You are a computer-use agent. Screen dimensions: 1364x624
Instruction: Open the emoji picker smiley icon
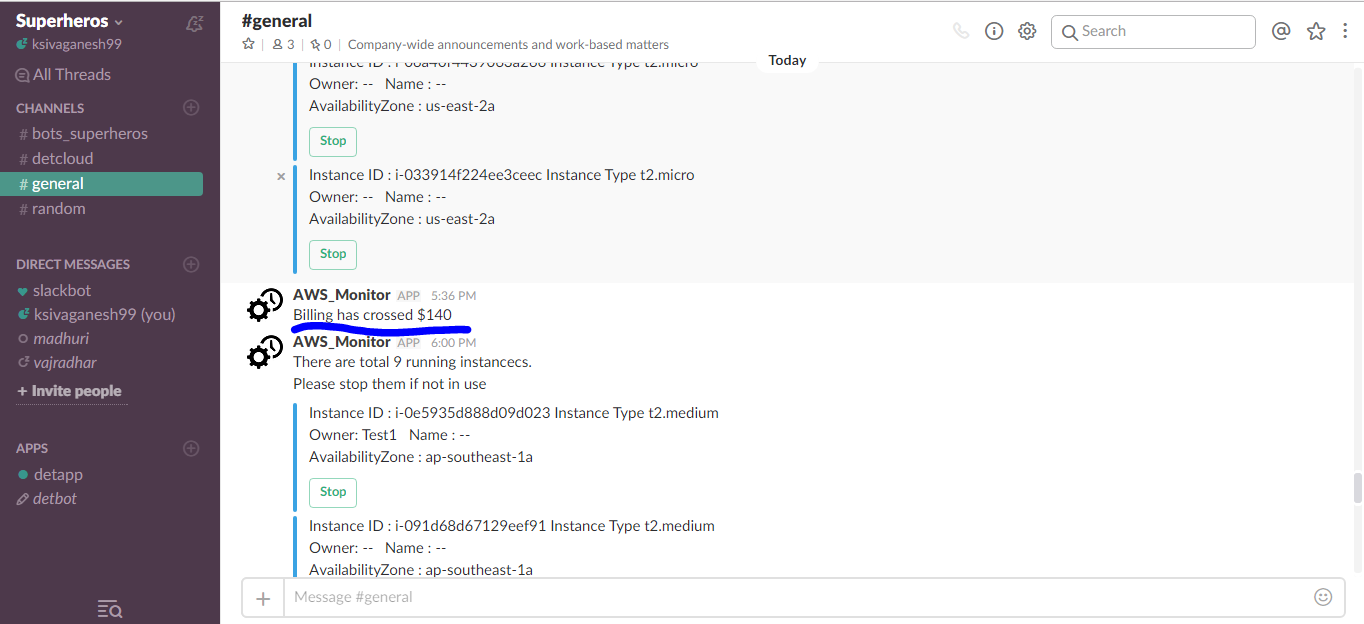(1323, 597)
